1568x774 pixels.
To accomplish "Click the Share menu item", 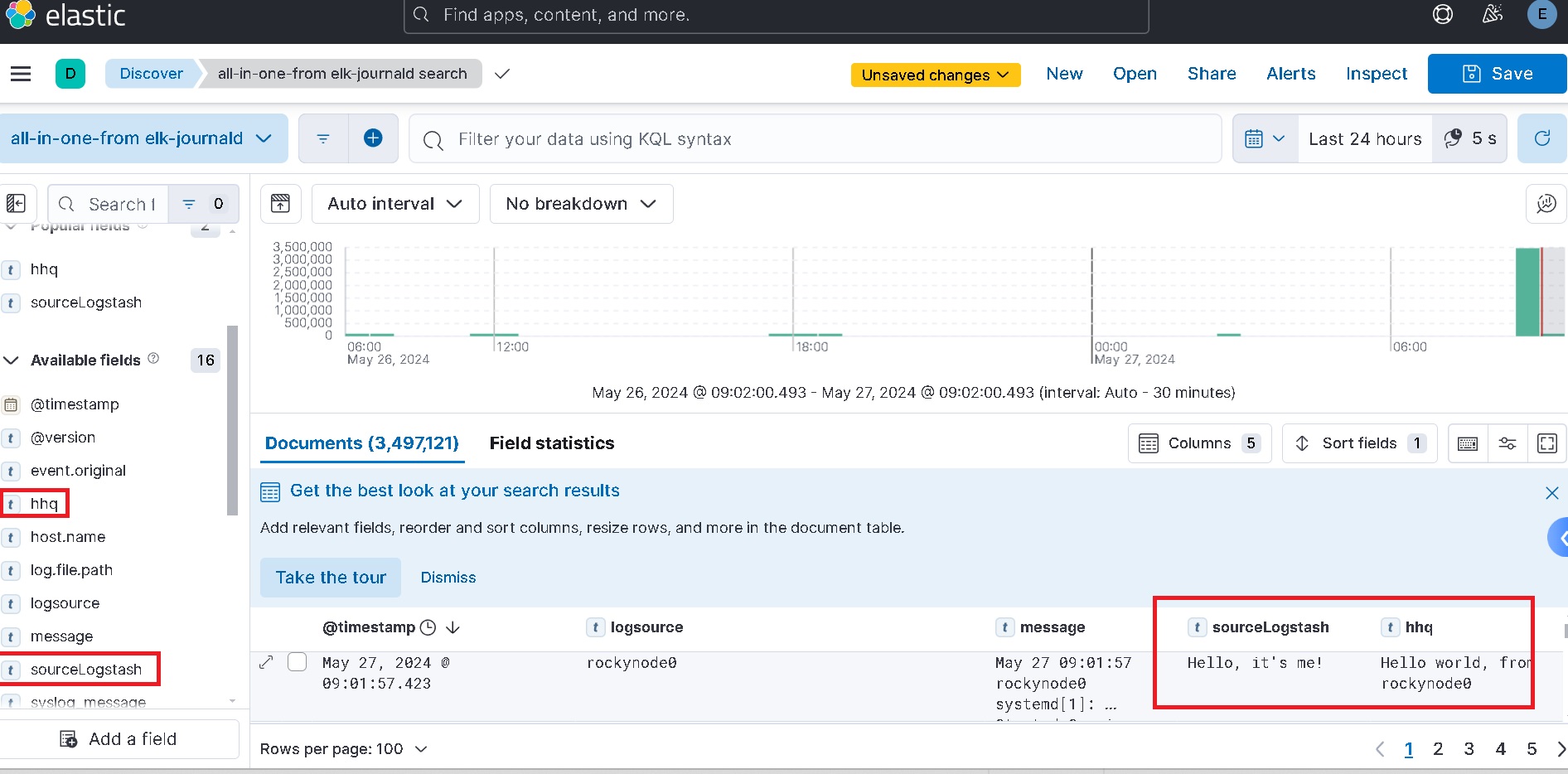I will 1212,74.
